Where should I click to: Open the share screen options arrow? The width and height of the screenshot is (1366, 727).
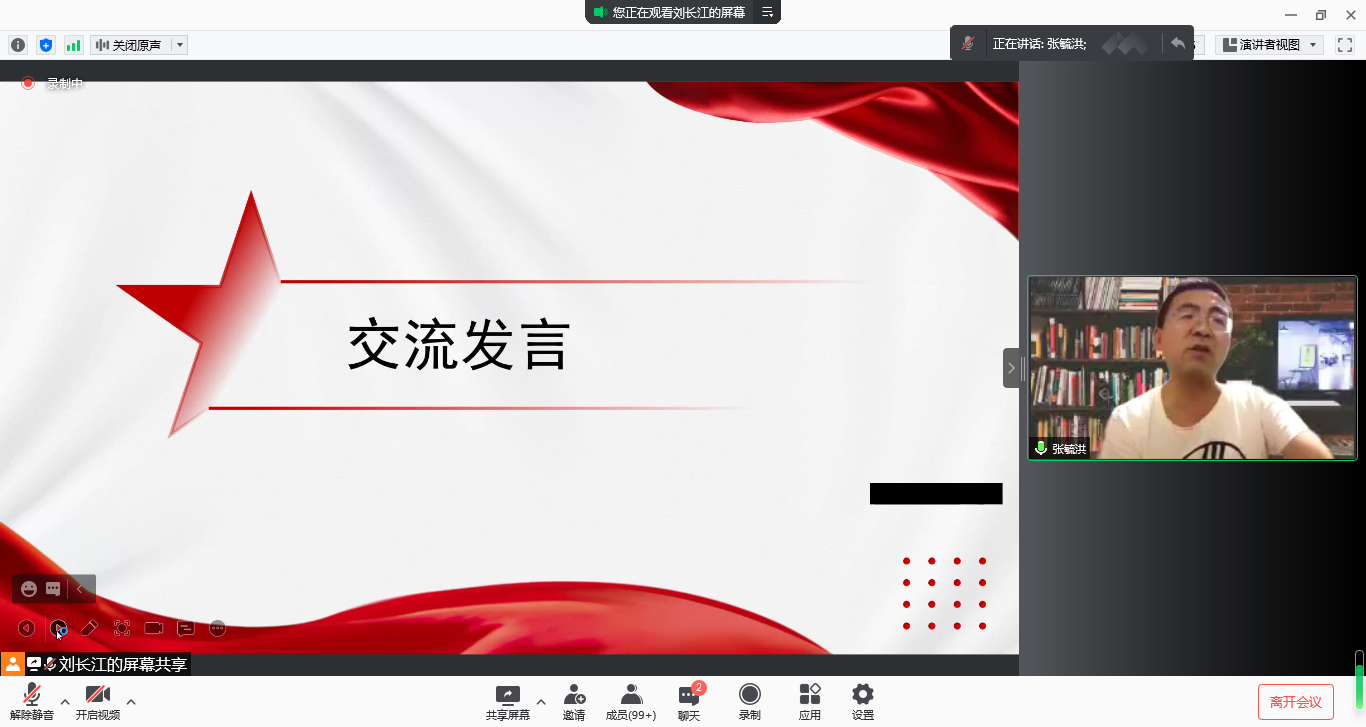click(x=541, y=701)
